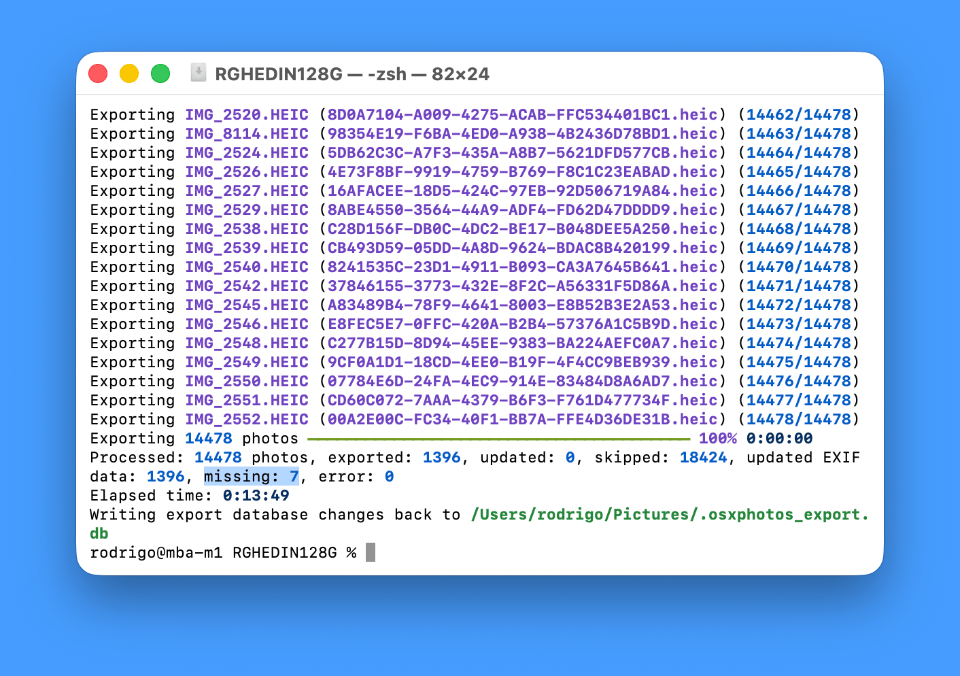The width and height of the screenshot is (960, 676).
Task: Click the rodrigo@mba-m1 prompt text
Action: click(x=156, y=552)
